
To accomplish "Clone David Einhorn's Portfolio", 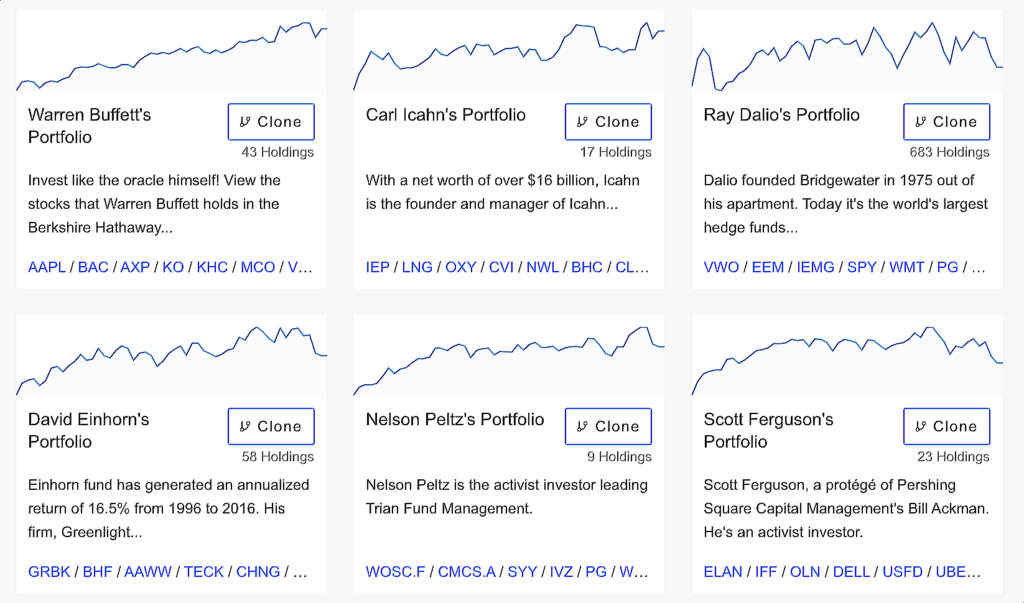I will point(271,426).
